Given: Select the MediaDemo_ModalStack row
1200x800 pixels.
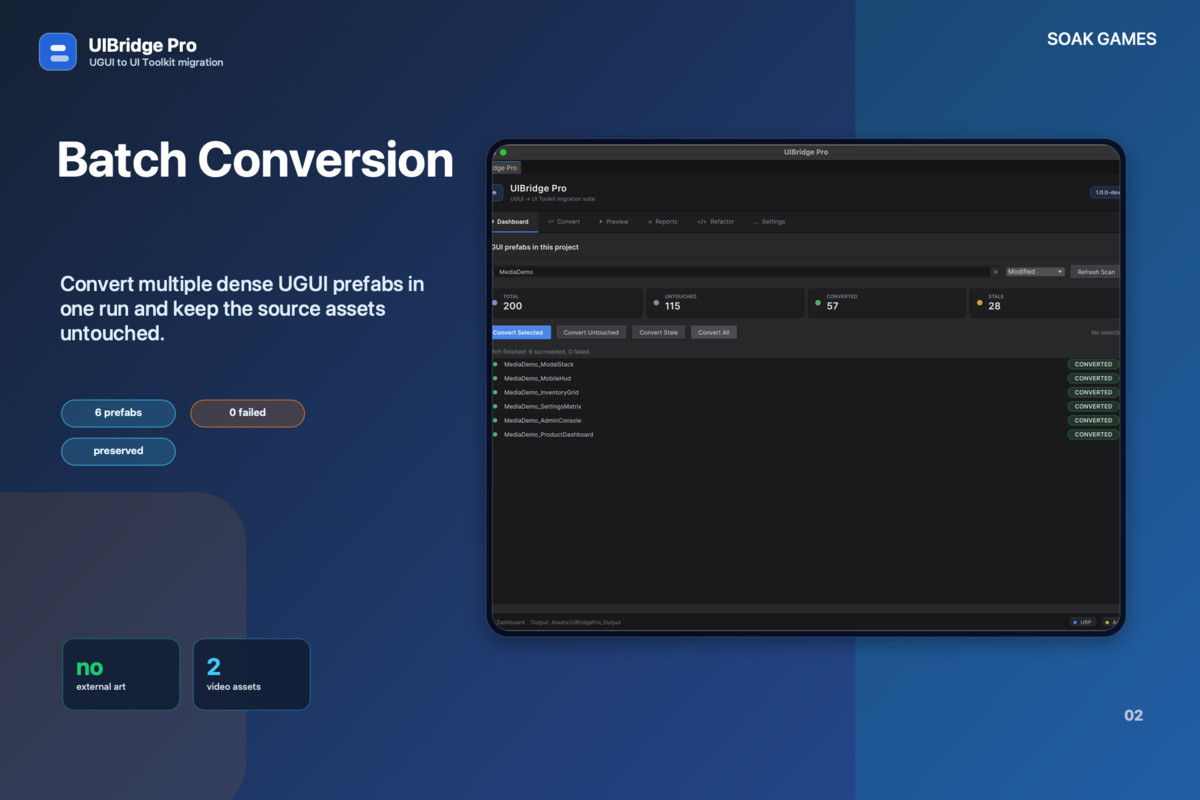Looking at the screenshot, I should (805, 364).
